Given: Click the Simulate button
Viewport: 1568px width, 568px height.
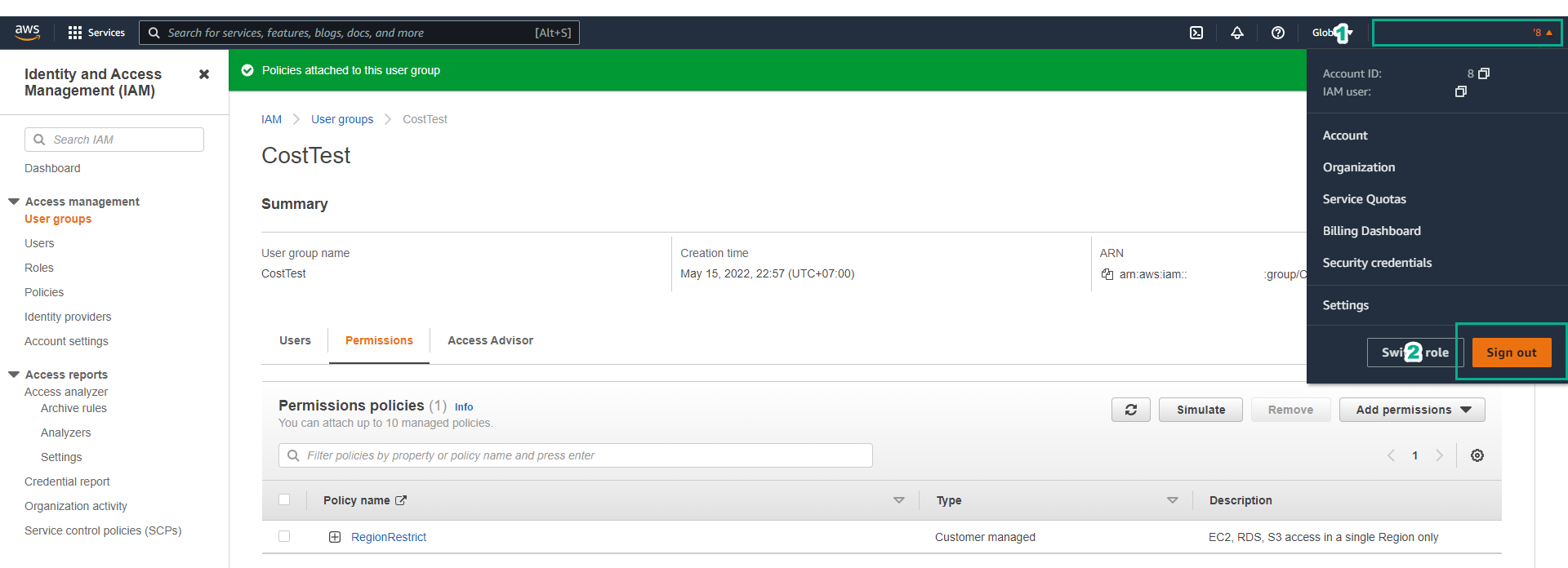Looking at the screenshot, I should coord(1200,410).
